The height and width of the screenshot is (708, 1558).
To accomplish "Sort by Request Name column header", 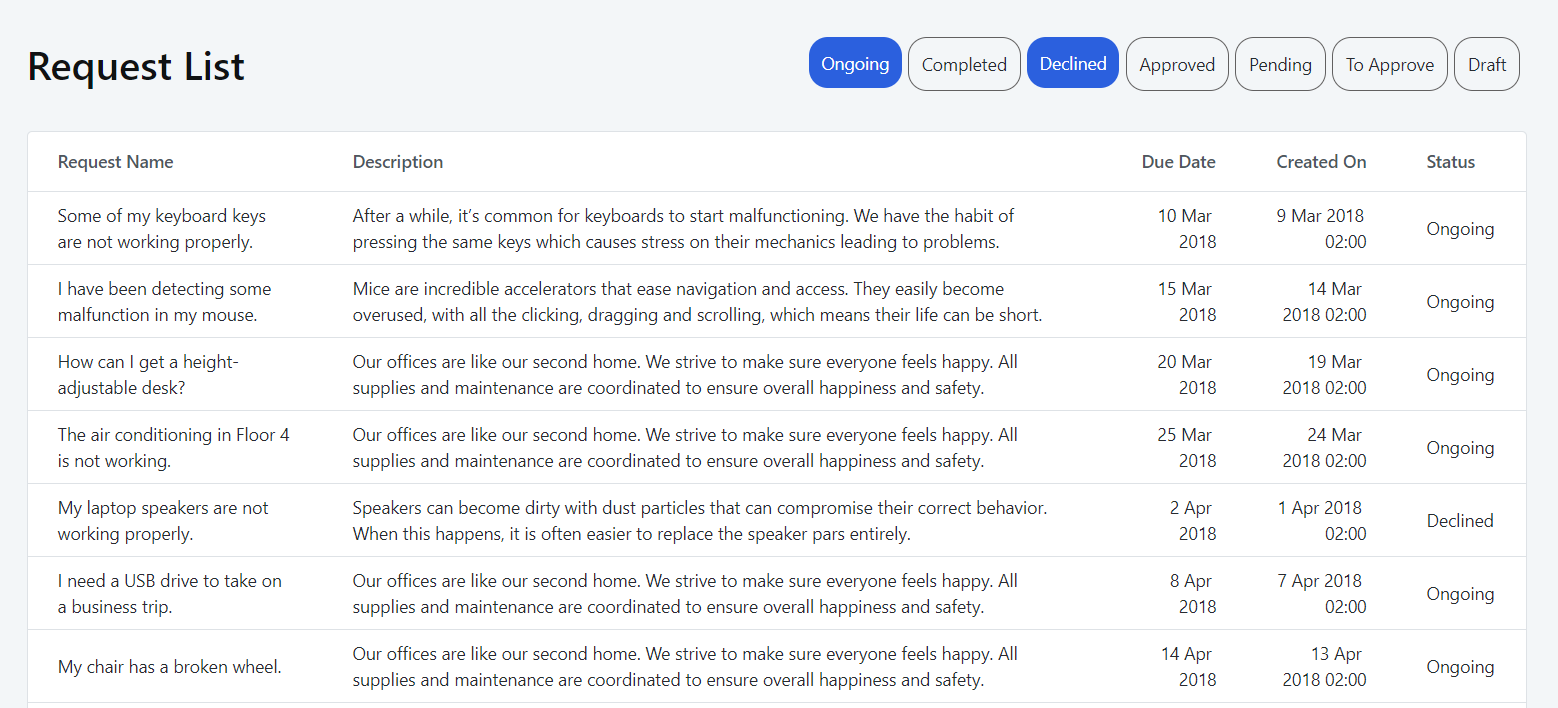I will tap(115, 162).
